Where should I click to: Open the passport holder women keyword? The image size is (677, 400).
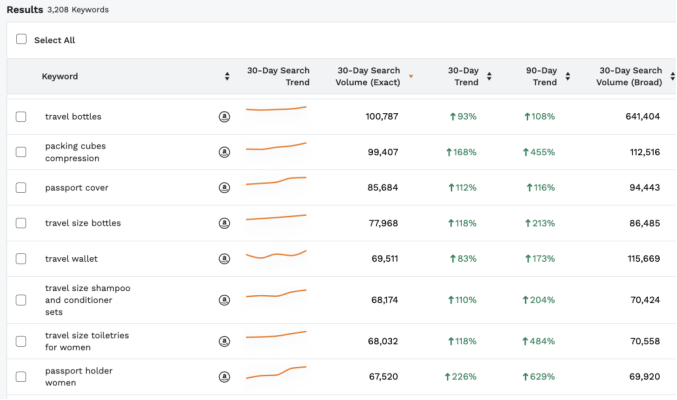(77, 377)
